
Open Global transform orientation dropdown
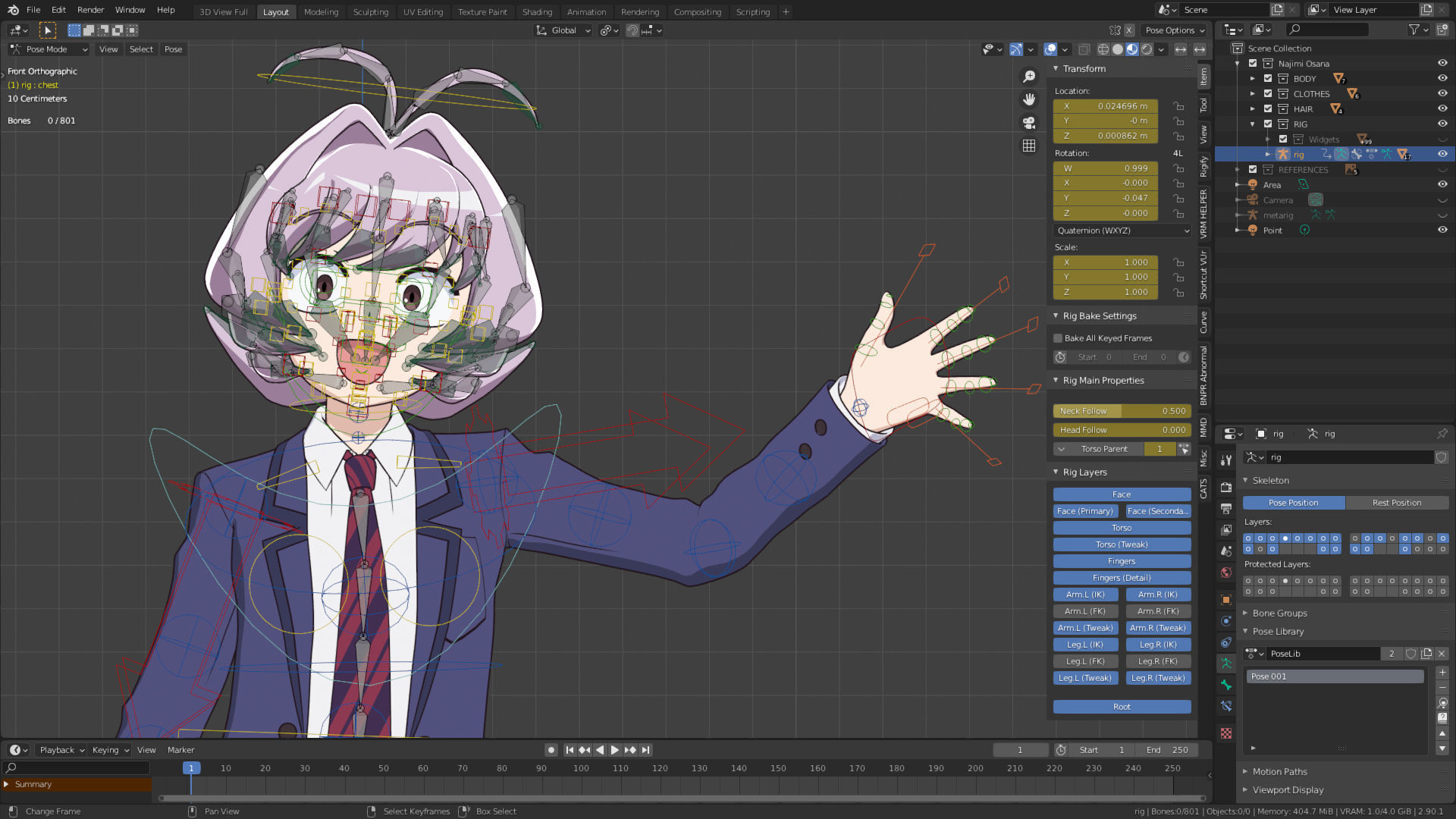point(563,30)
